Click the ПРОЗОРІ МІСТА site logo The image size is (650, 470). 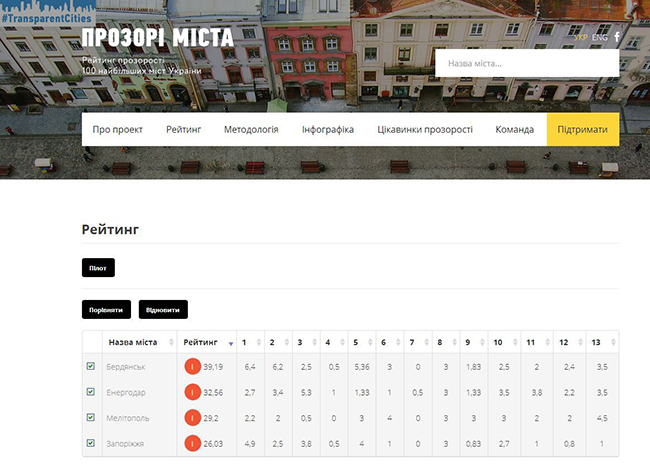pyautogui.click(x=157, y=38)
